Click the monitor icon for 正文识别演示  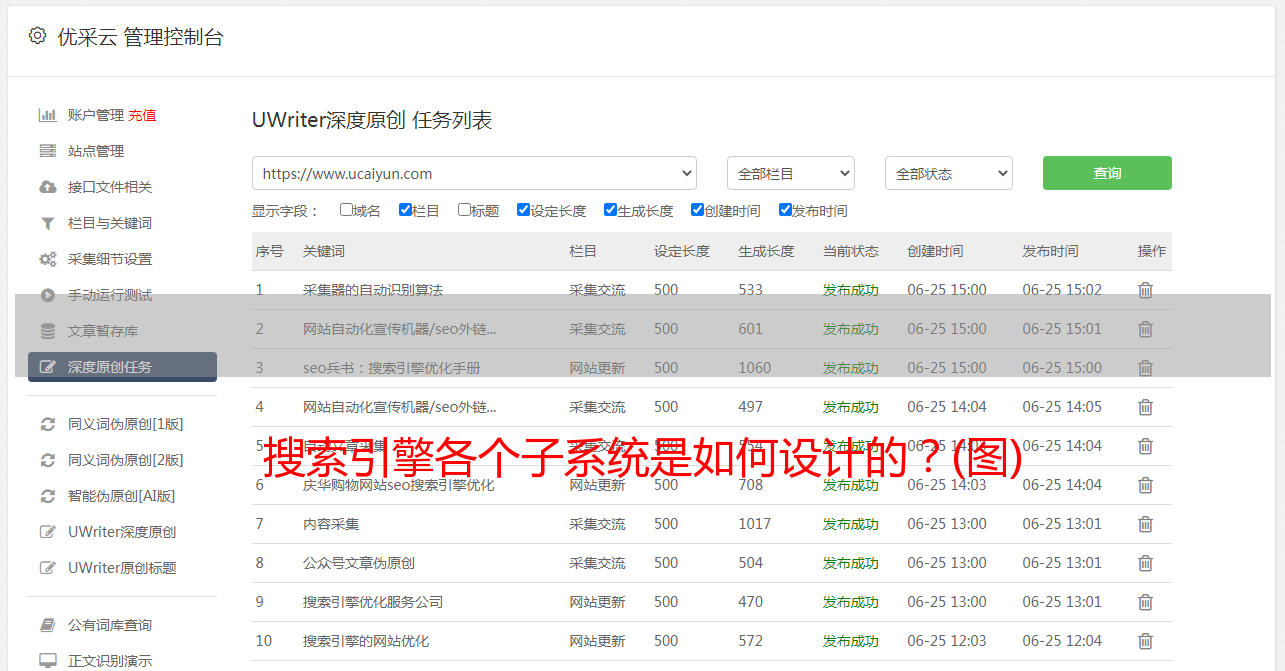tap(47, 661)
